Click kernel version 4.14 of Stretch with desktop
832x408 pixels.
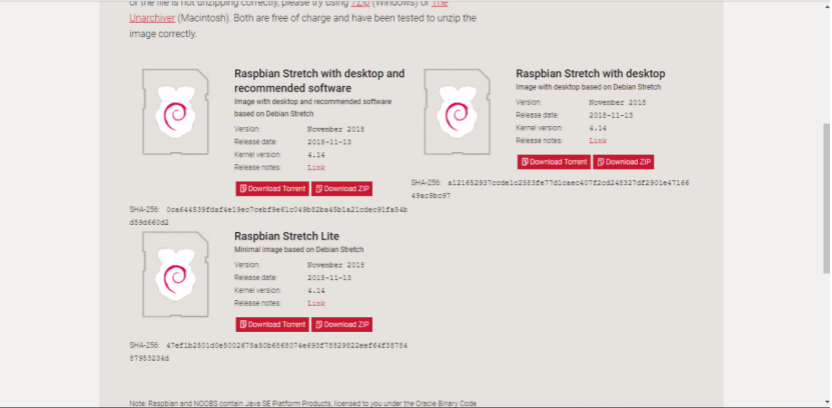(597, 128)
